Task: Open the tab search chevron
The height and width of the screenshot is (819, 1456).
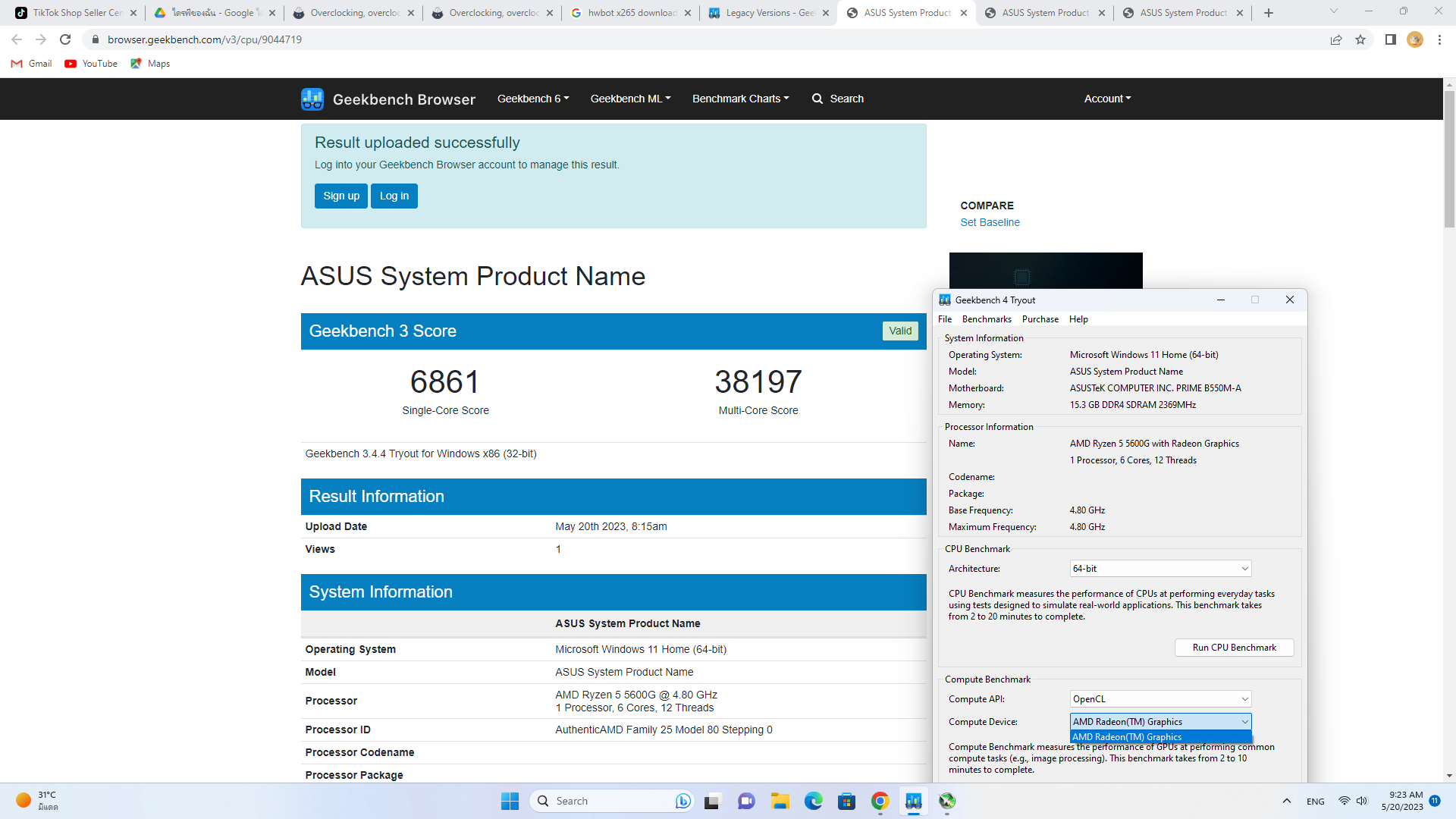Action: [1334, 11]
